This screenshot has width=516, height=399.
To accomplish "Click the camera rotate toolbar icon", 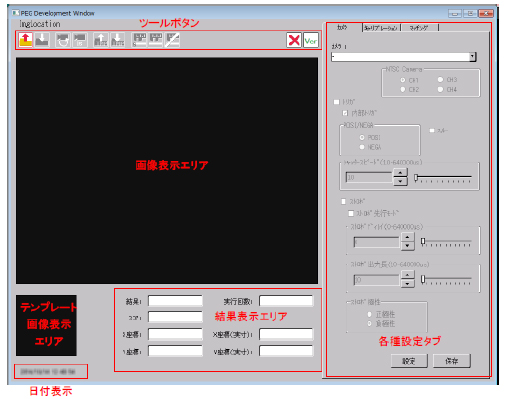I will [63, 40].
